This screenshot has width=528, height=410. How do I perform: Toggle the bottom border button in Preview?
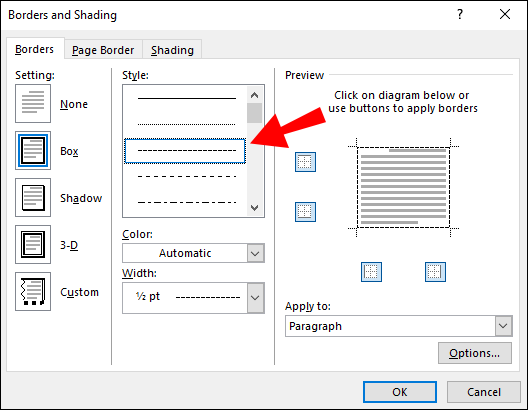click(x=305, y=212)
